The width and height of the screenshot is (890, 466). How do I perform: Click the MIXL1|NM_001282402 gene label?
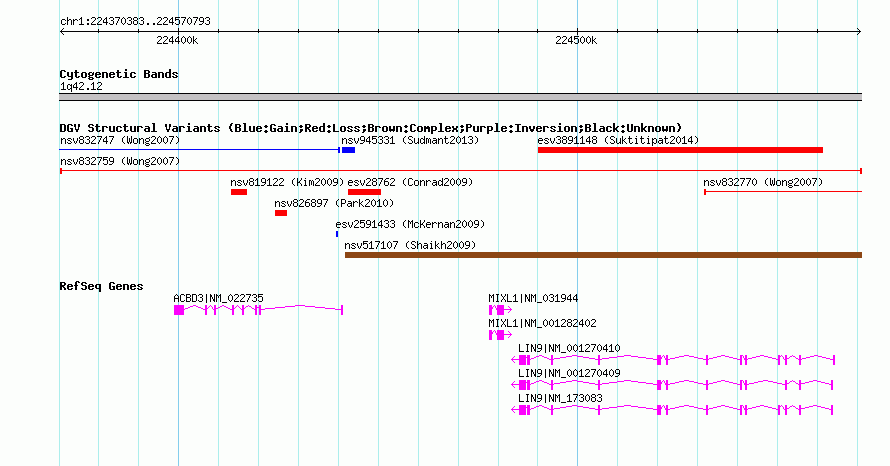pyautogui.click(x=542, y=323)
